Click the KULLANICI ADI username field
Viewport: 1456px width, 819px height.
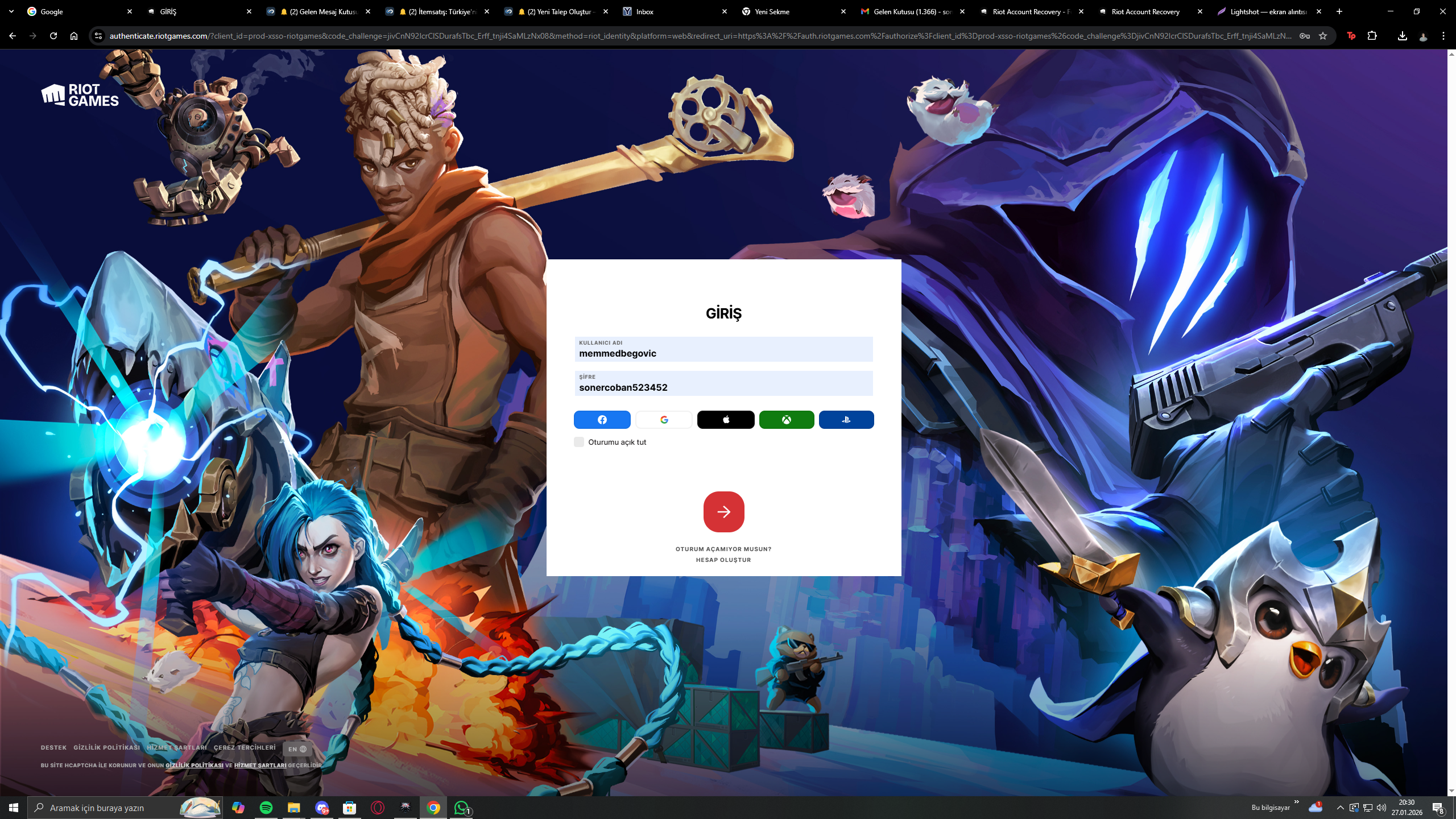pos(723,349)
